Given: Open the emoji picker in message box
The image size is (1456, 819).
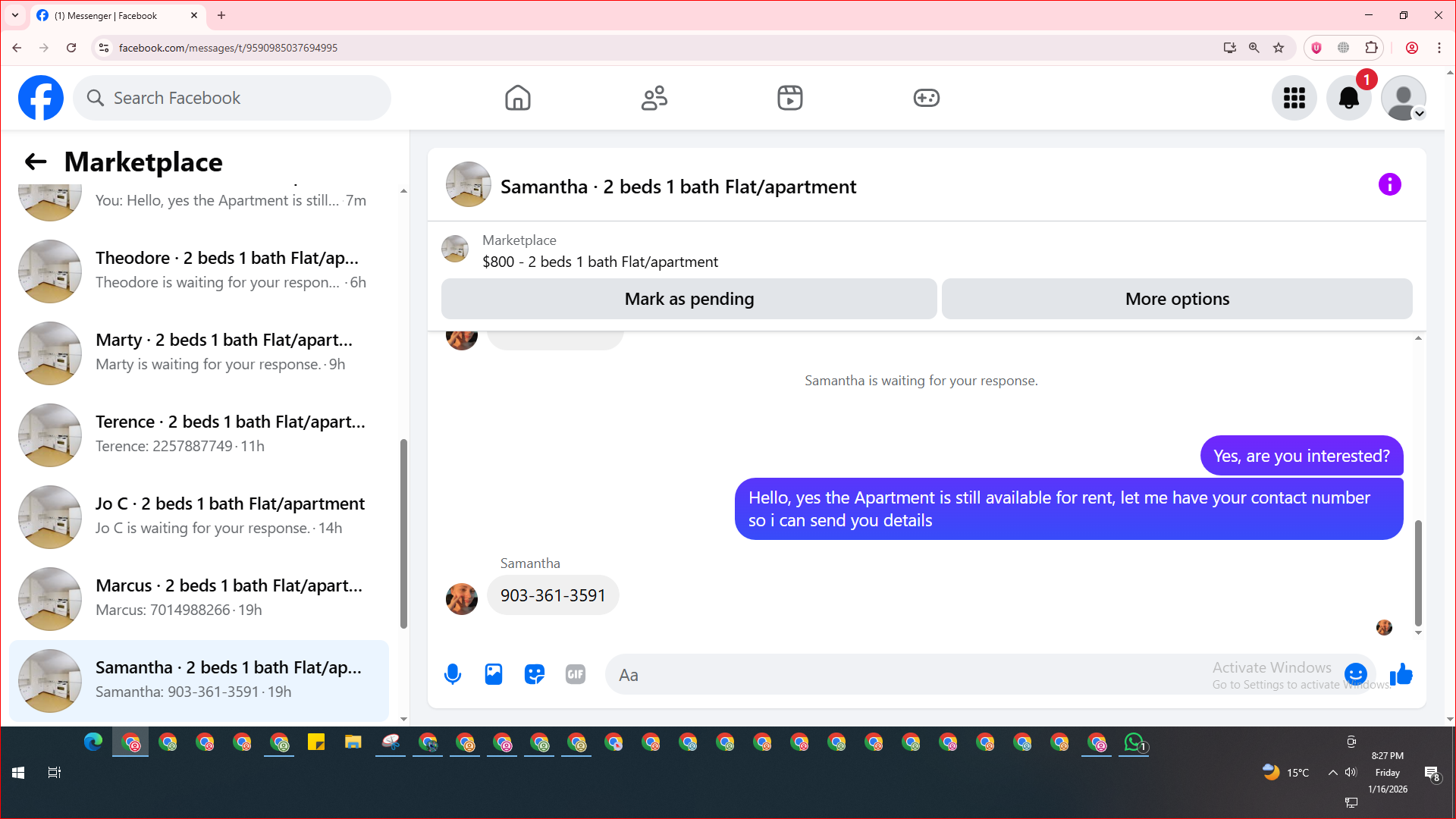Looking at the screenshot, I should tap(1355, 673).
